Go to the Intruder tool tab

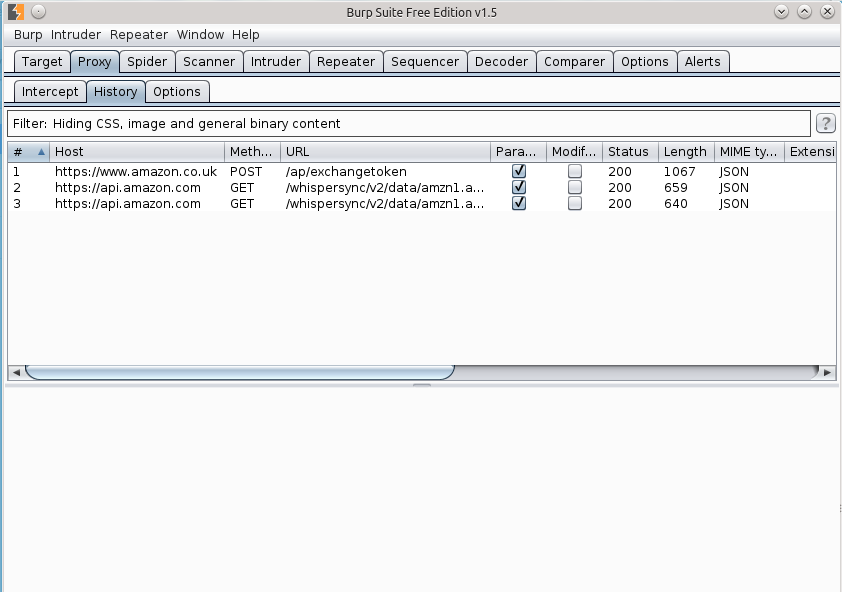(x=276, y=62)
